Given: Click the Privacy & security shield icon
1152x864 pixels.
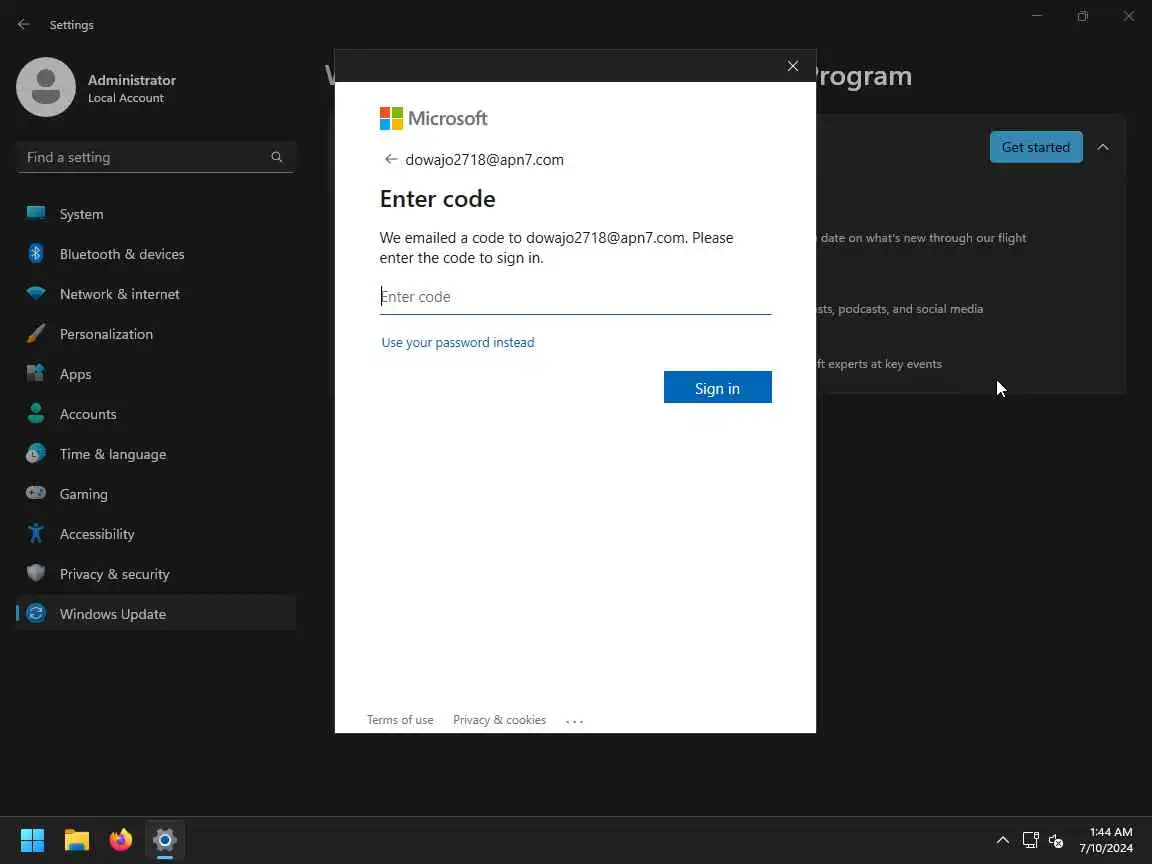Looking at the screenshot, I should [35, 573].
